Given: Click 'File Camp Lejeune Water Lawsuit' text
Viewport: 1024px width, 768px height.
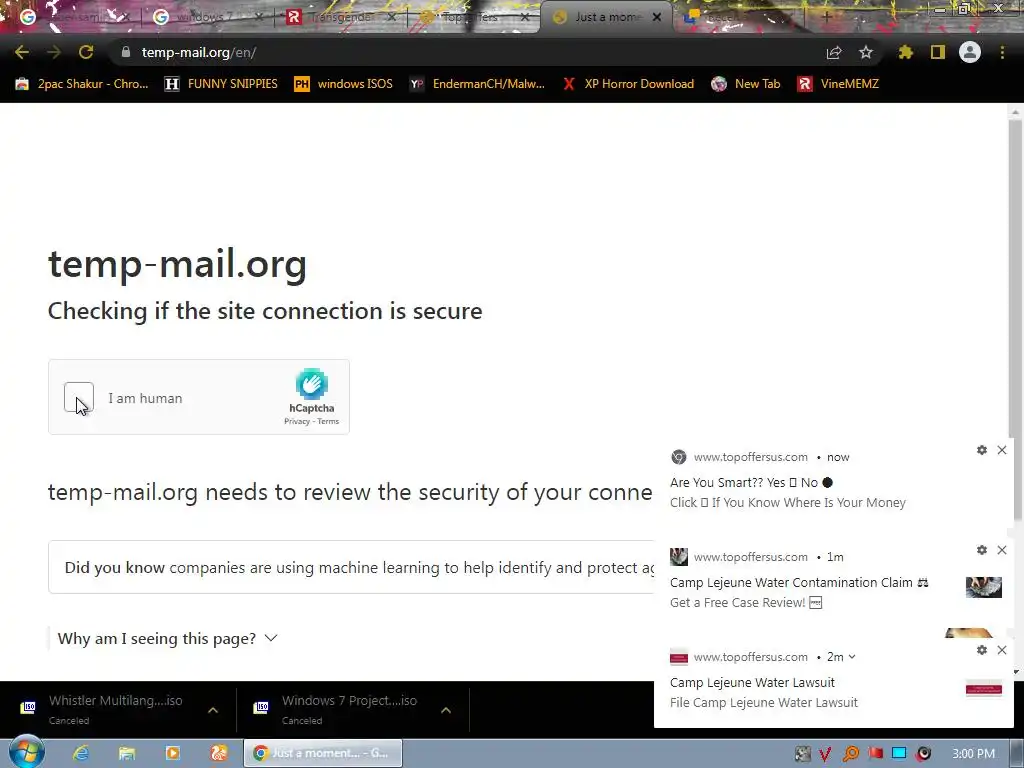Looking at the screenshot, I should pyautogui.click(x=763, y=703).
